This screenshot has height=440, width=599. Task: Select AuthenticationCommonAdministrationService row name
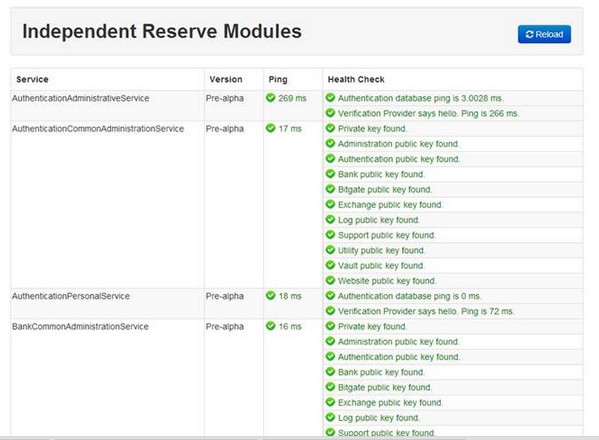pos(98,129)
